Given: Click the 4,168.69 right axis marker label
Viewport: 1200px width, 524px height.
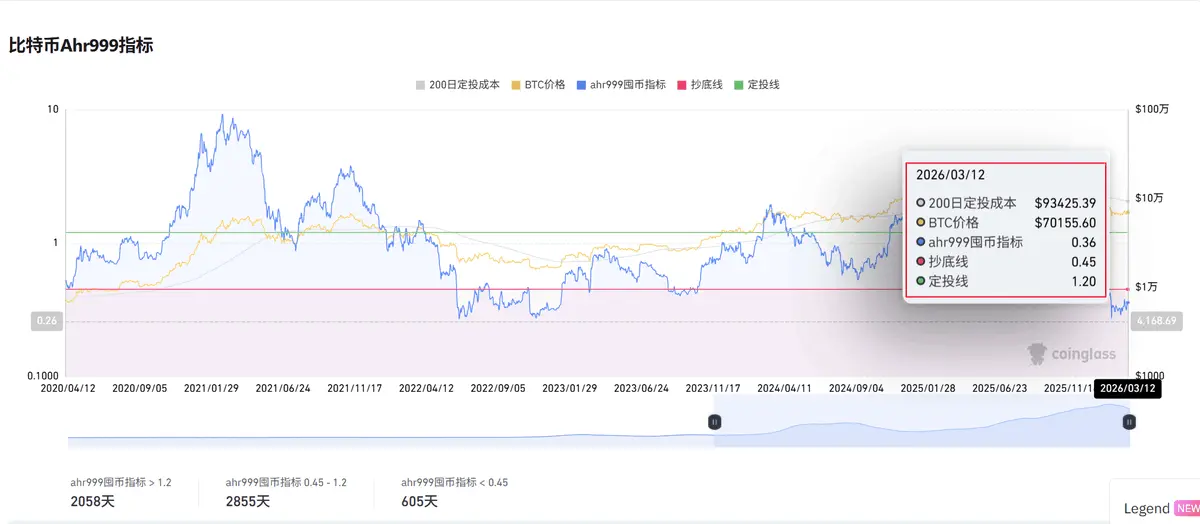Looking at the screenshot, I should pos(1157,321).
